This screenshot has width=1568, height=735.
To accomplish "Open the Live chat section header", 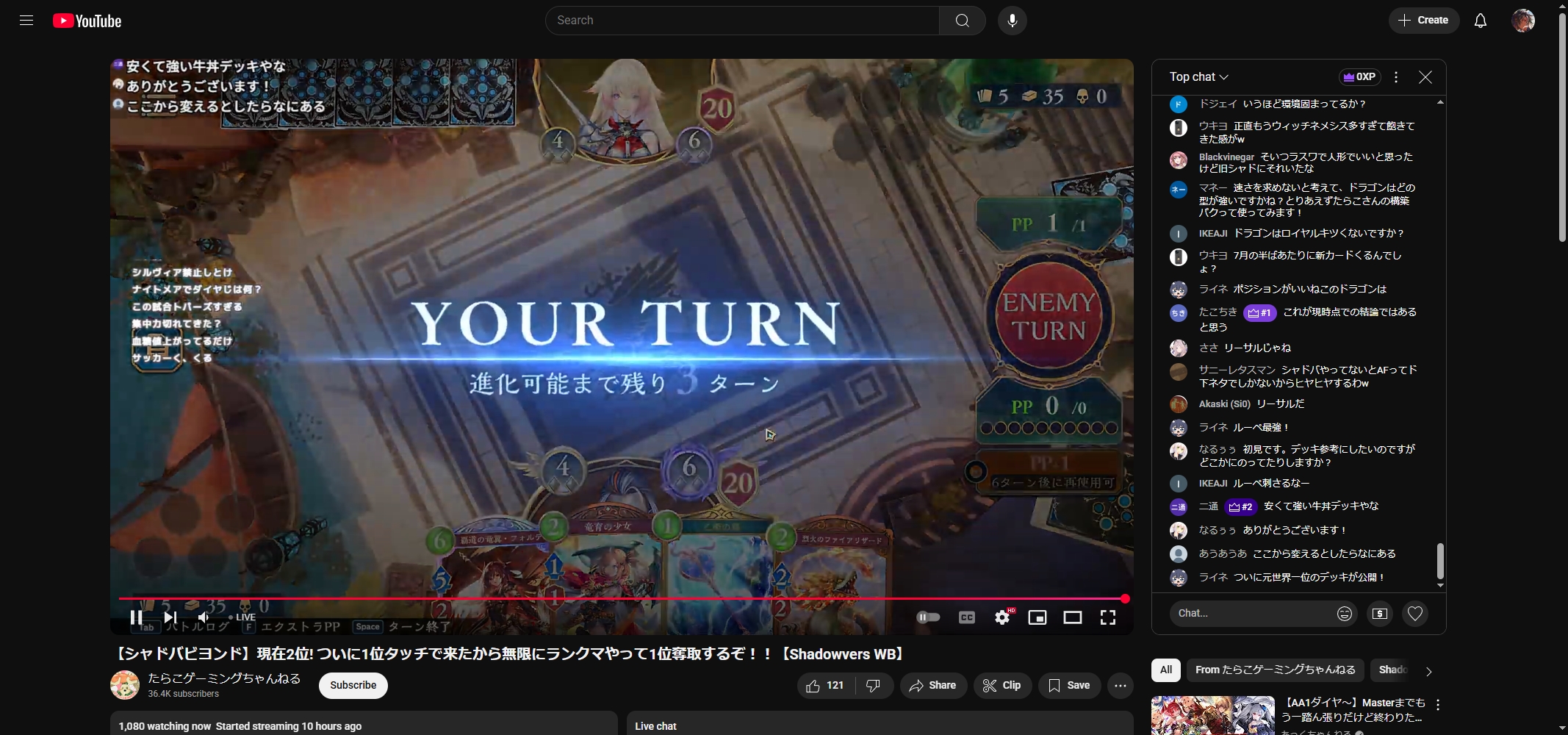I will click(x=655, y=726).
